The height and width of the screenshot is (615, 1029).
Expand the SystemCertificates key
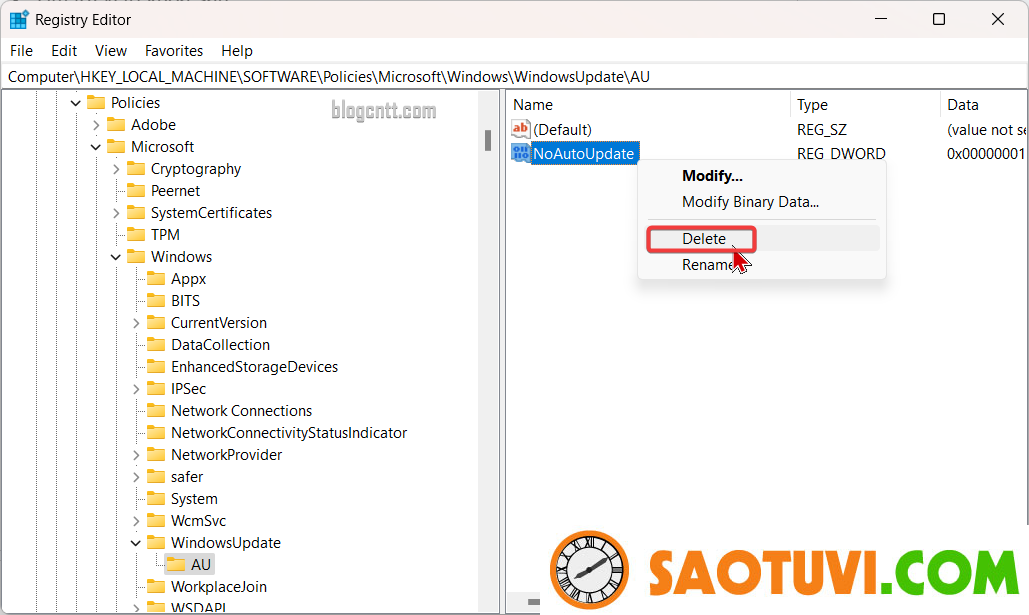116,213
